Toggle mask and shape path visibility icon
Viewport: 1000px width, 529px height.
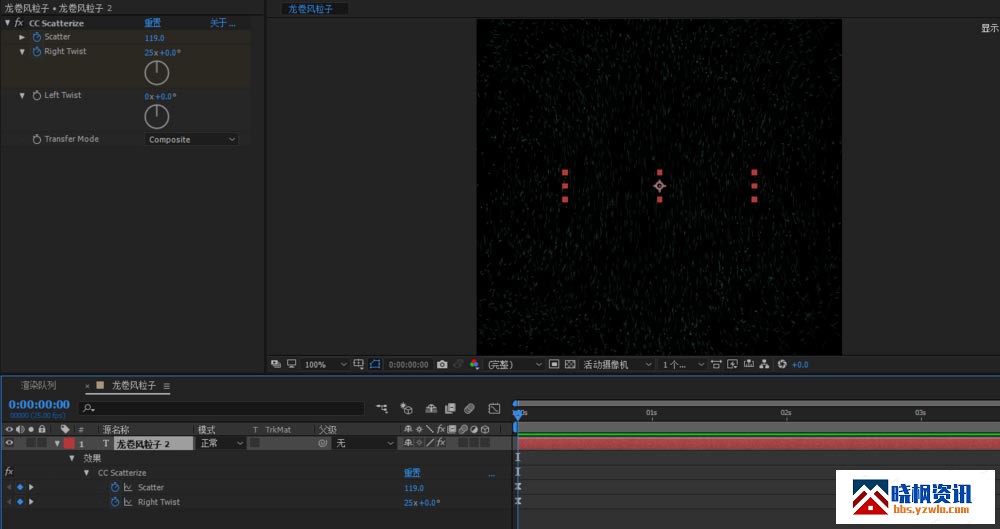point(375,364)
